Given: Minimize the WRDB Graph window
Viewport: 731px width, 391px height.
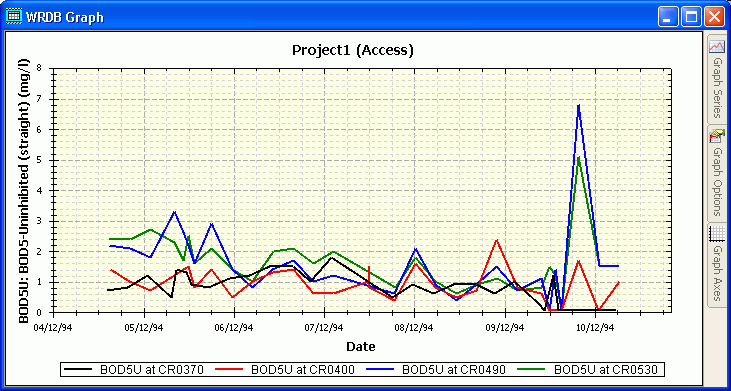Looking at the screenshot, I should (668, 18).
